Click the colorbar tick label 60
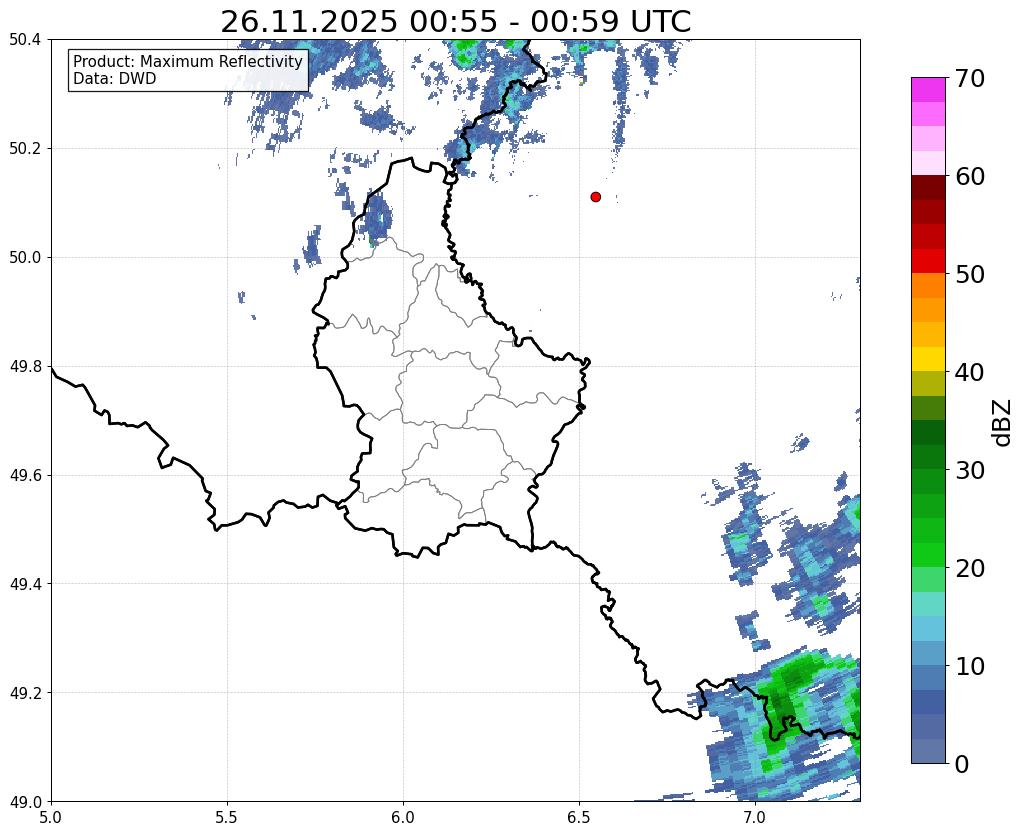The image size is (1023, 834). tap(969, 176)
